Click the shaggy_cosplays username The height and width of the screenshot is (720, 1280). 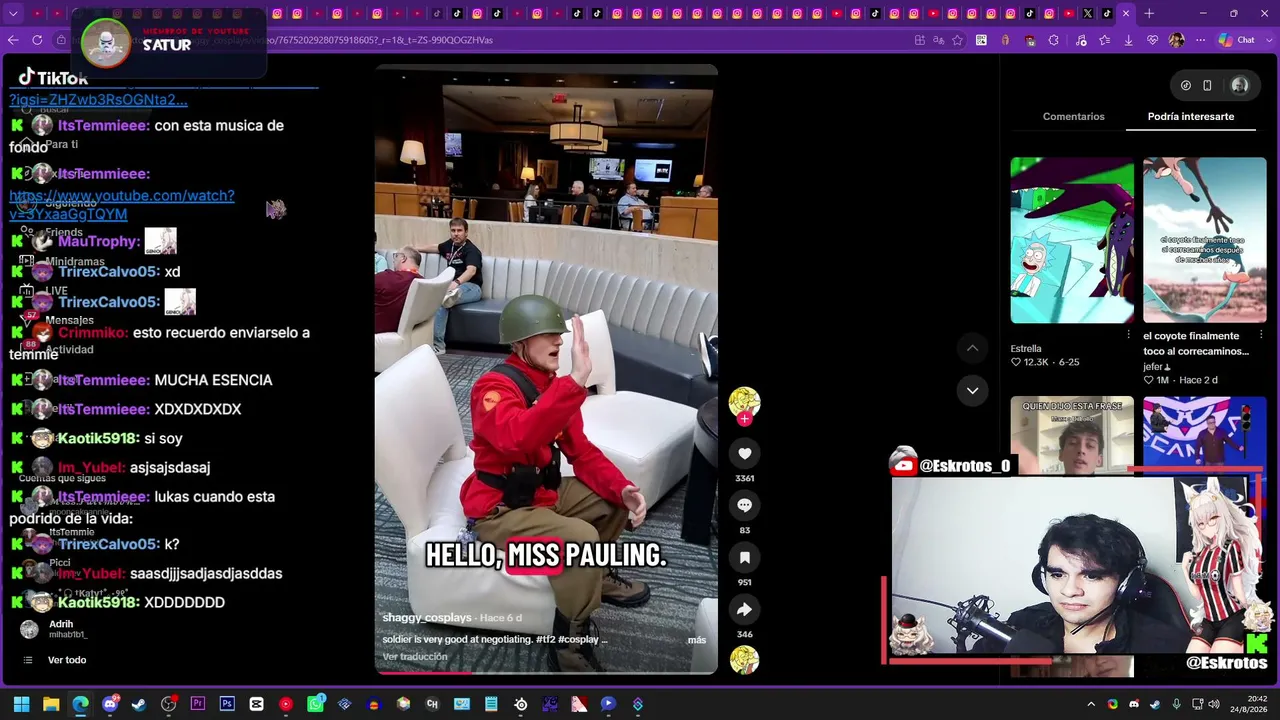[426, 618]
